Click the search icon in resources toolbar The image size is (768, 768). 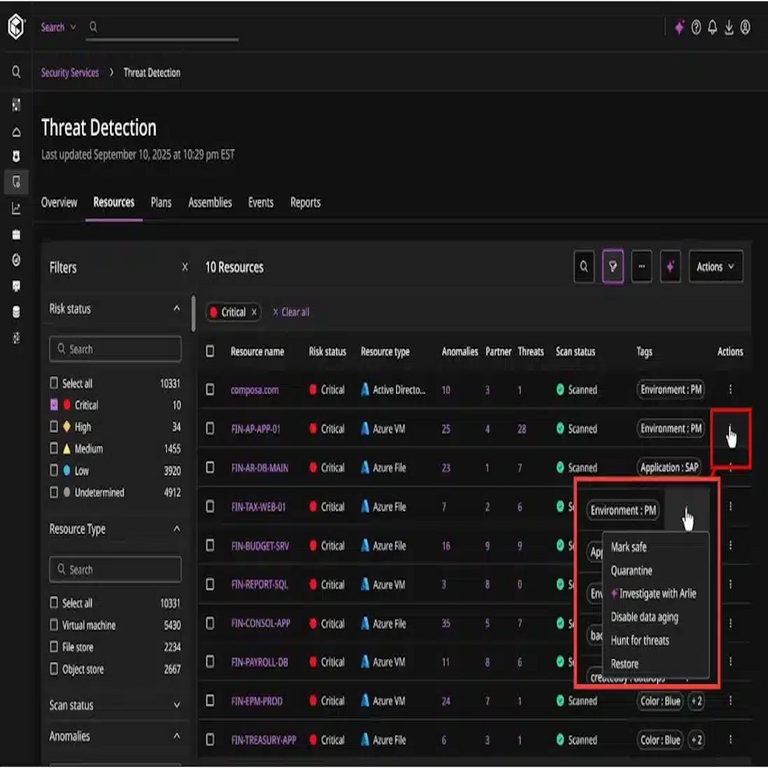(x=585, y=267)
